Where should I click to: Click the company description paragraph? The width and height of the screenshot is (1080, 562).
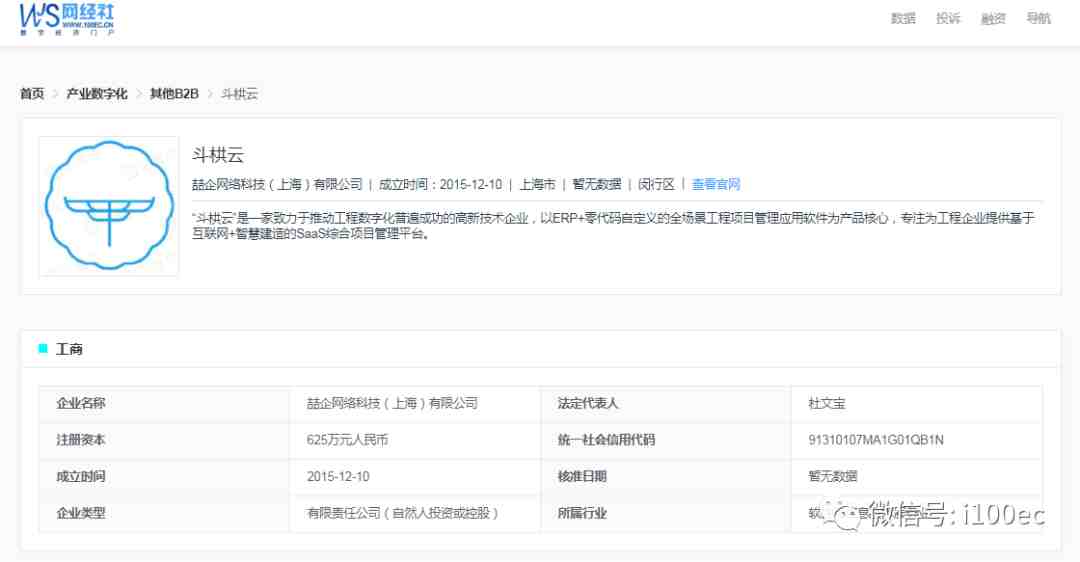(x=613, y=226)
